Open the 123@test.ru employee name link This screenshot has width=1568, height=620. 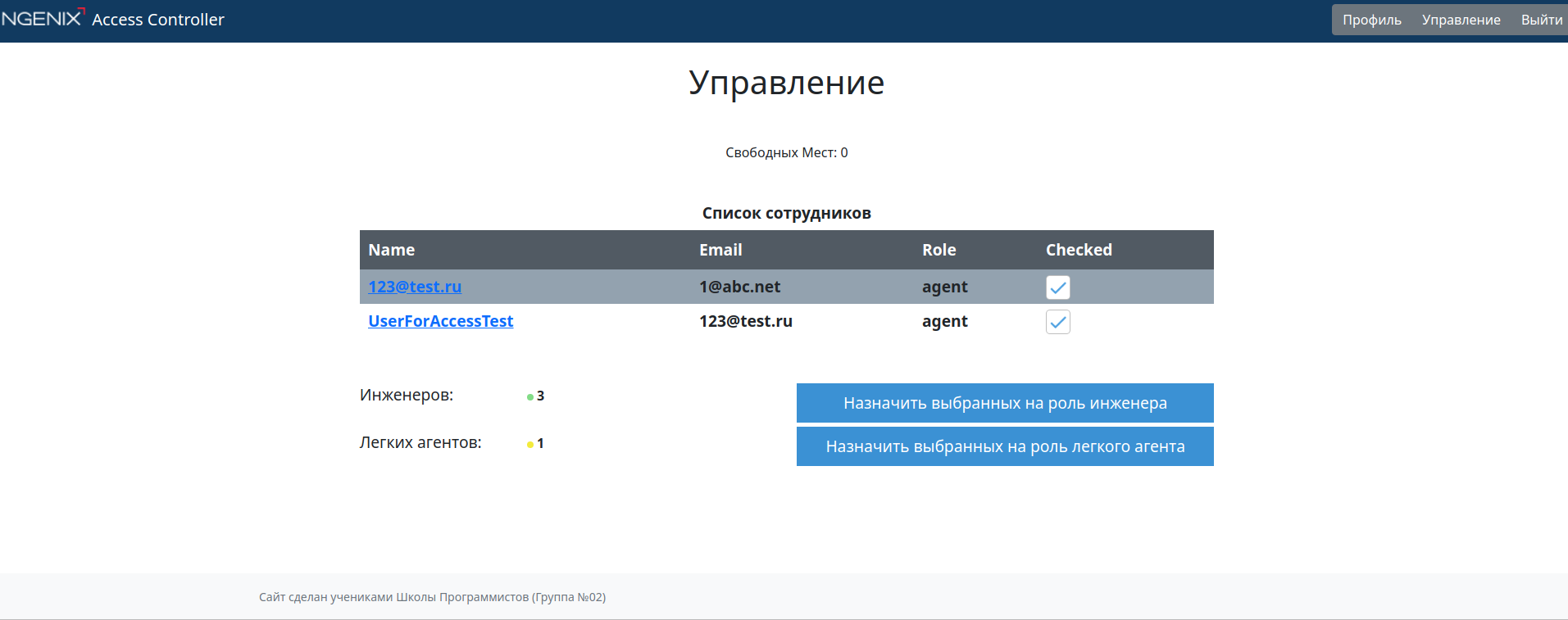415,287
